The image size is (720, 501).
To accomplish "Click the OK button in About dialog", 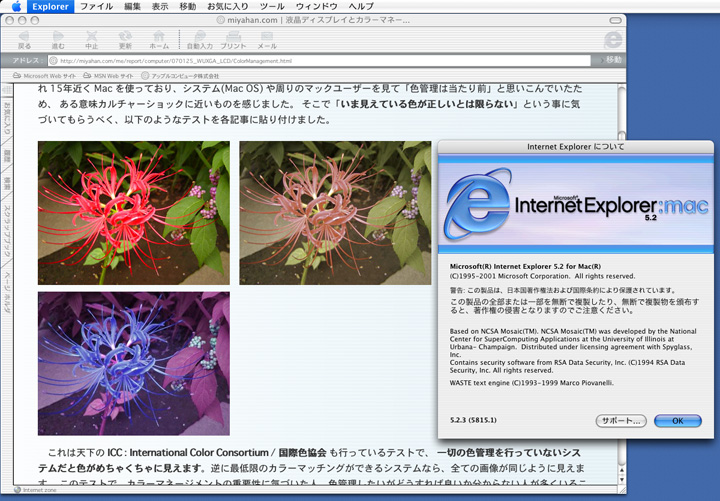I will [677, 420].
